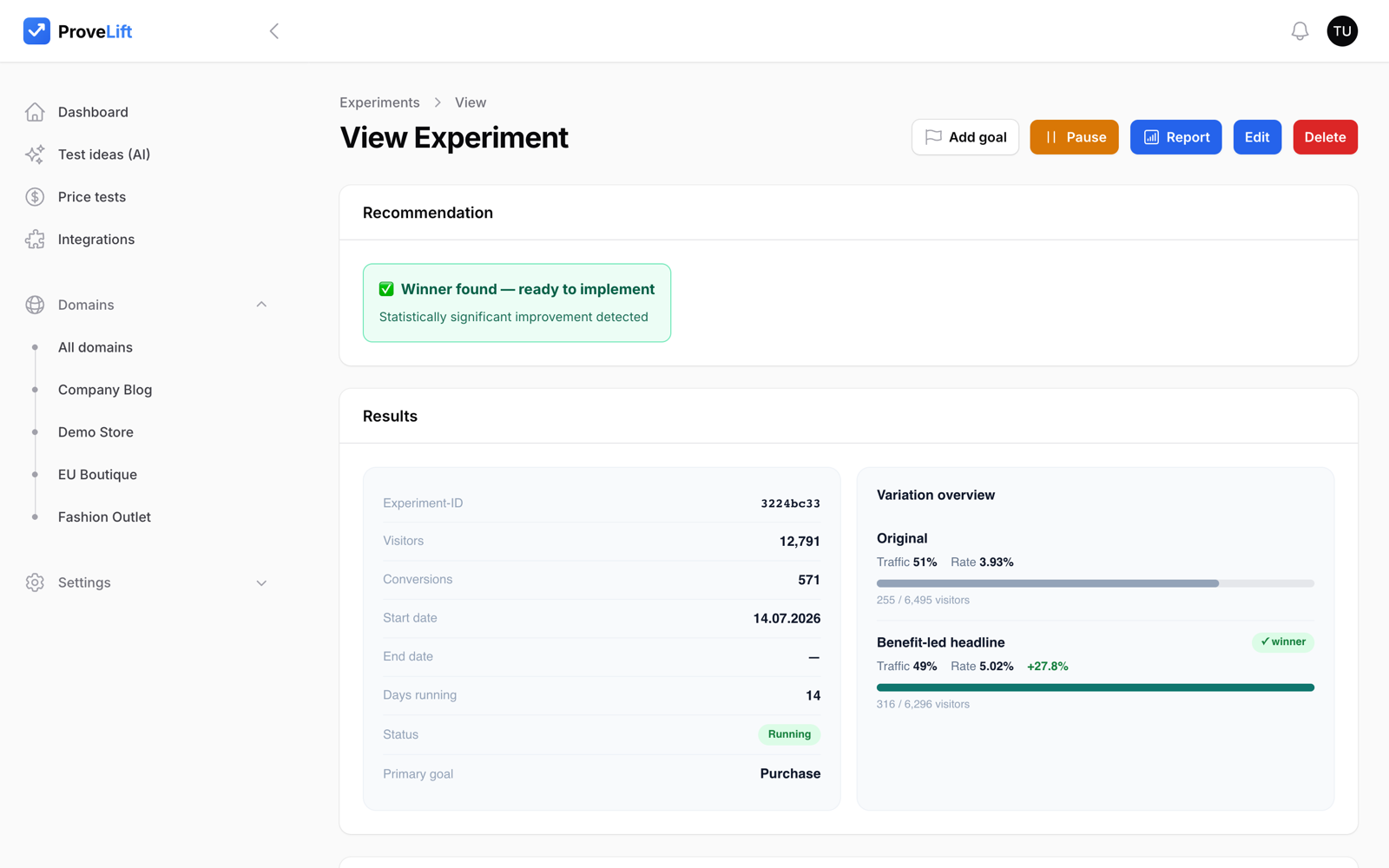Image resolution: width=1389 pixels, height=868 pixels.
Task: Click the Running status badge
Action: [789, 734]
